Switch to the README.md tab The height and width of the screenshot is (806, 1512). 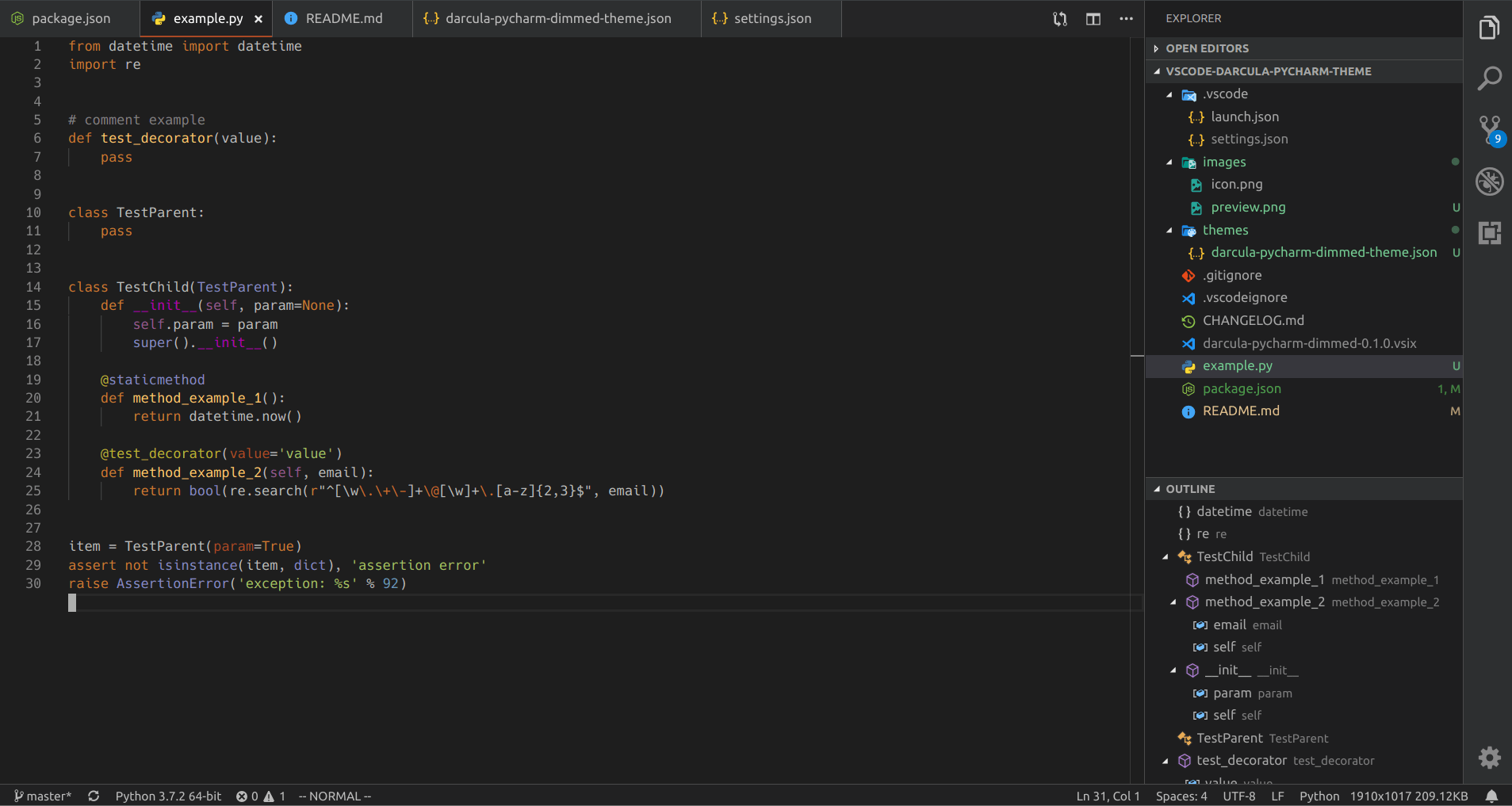tap(343, 18)
